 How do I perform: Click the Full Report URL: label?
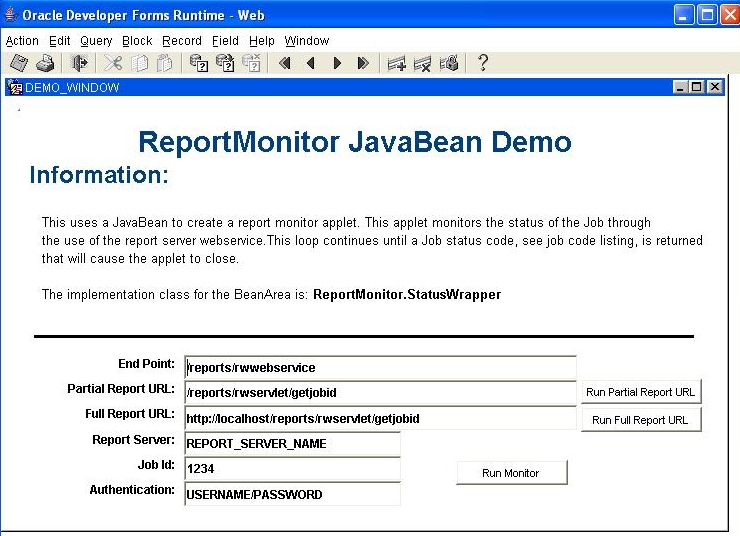(130, 414)
